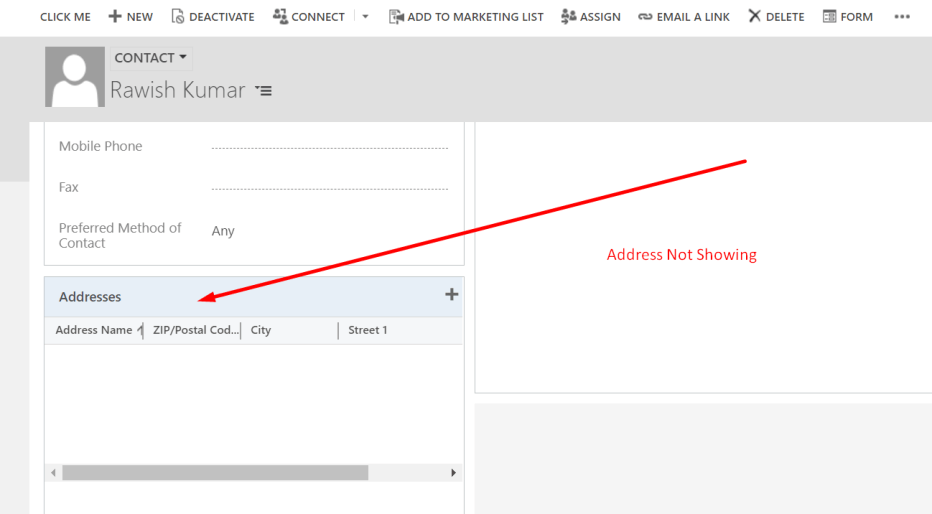Image resolution: width=932 pixels, height=514 pixels.
Task: Click the Delete X icon
Action: pyautogui.click(x=755, y=17)
